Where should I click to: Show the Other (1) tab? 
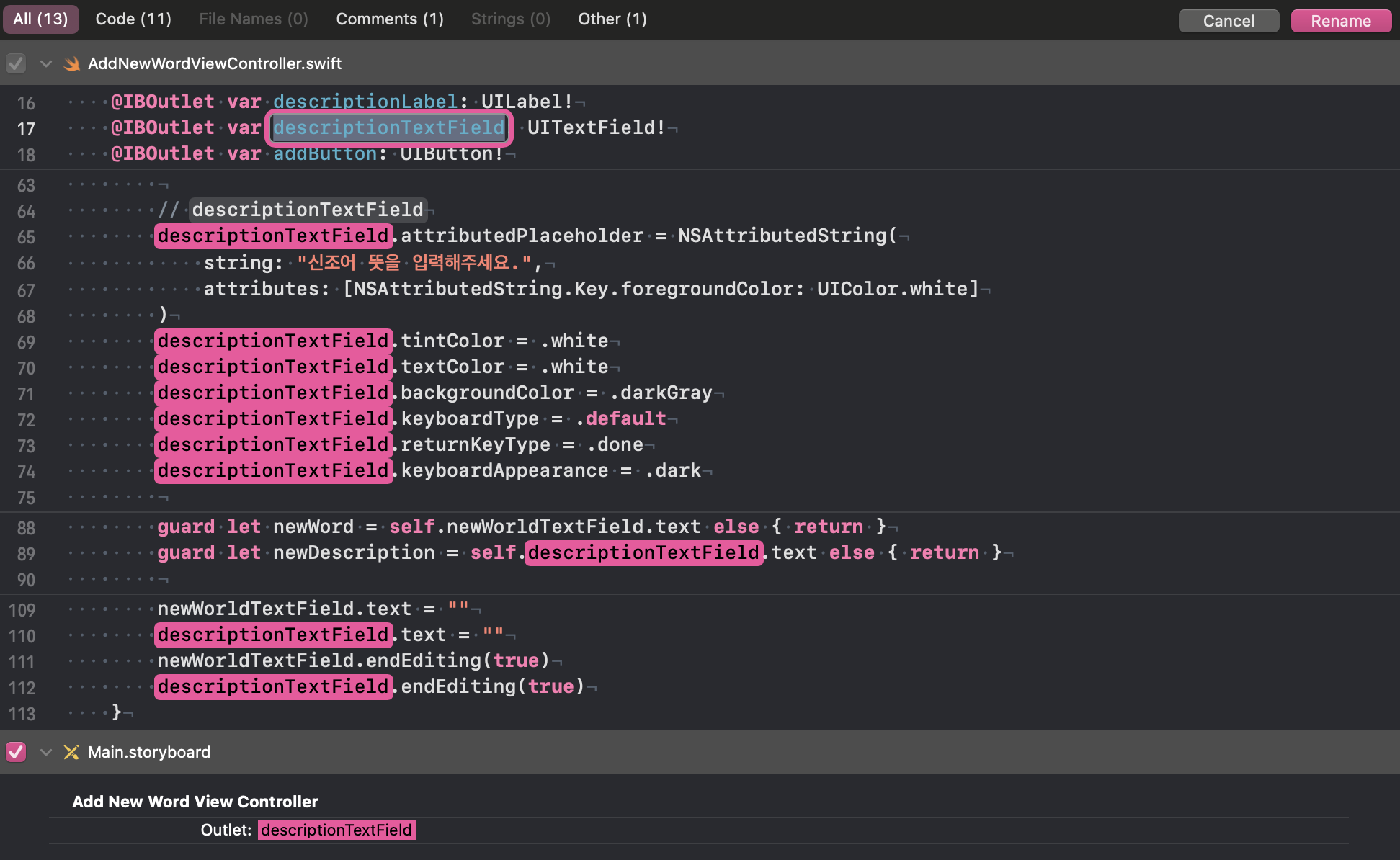[x=612, y=19]
